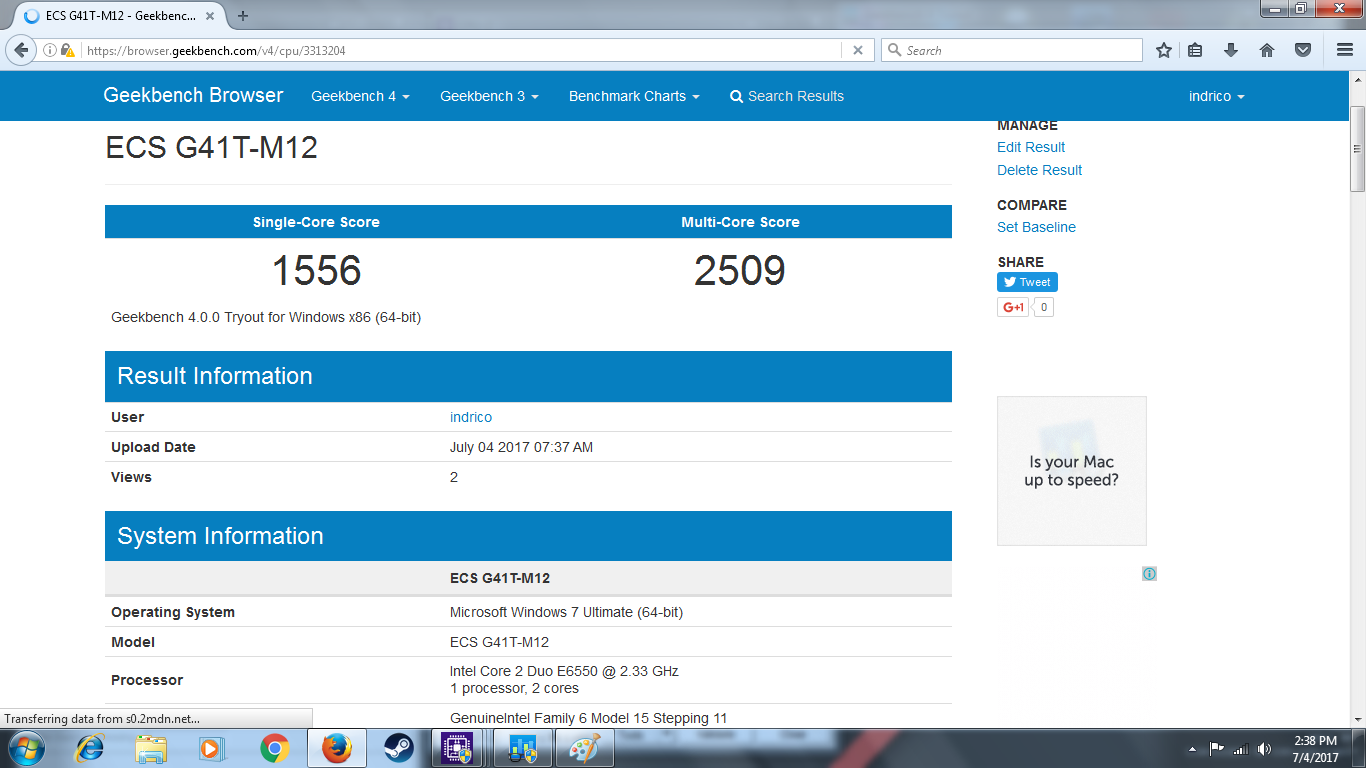Open Windows Media Player from taskbar
Screen dimensions: 1366x768
(211, 748)
